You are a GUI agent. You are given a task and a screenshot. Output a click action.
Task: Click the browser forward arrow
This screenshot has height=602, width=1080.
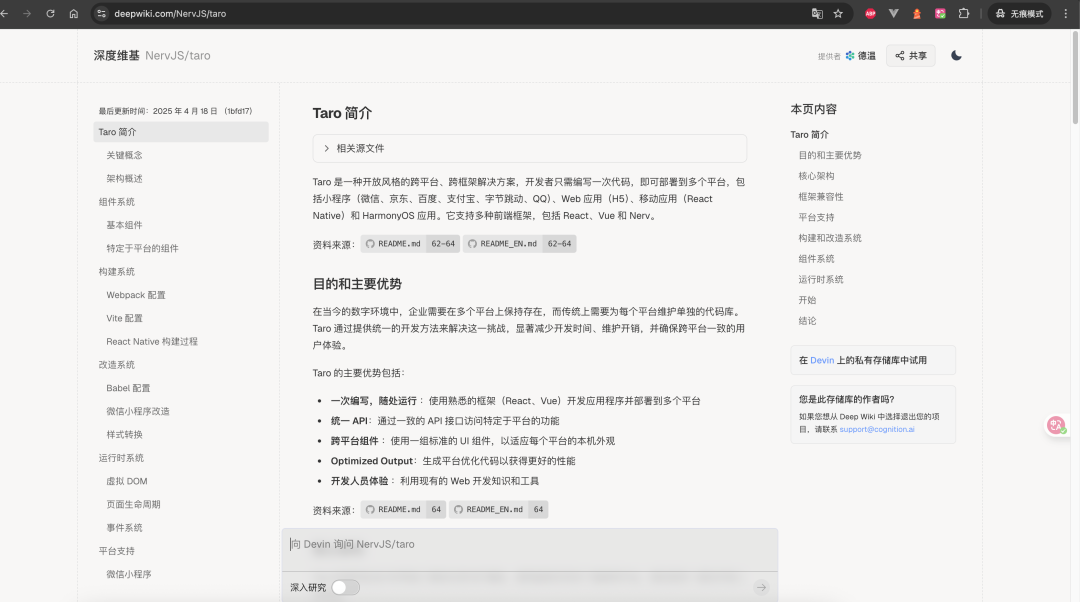pos(27,13)
